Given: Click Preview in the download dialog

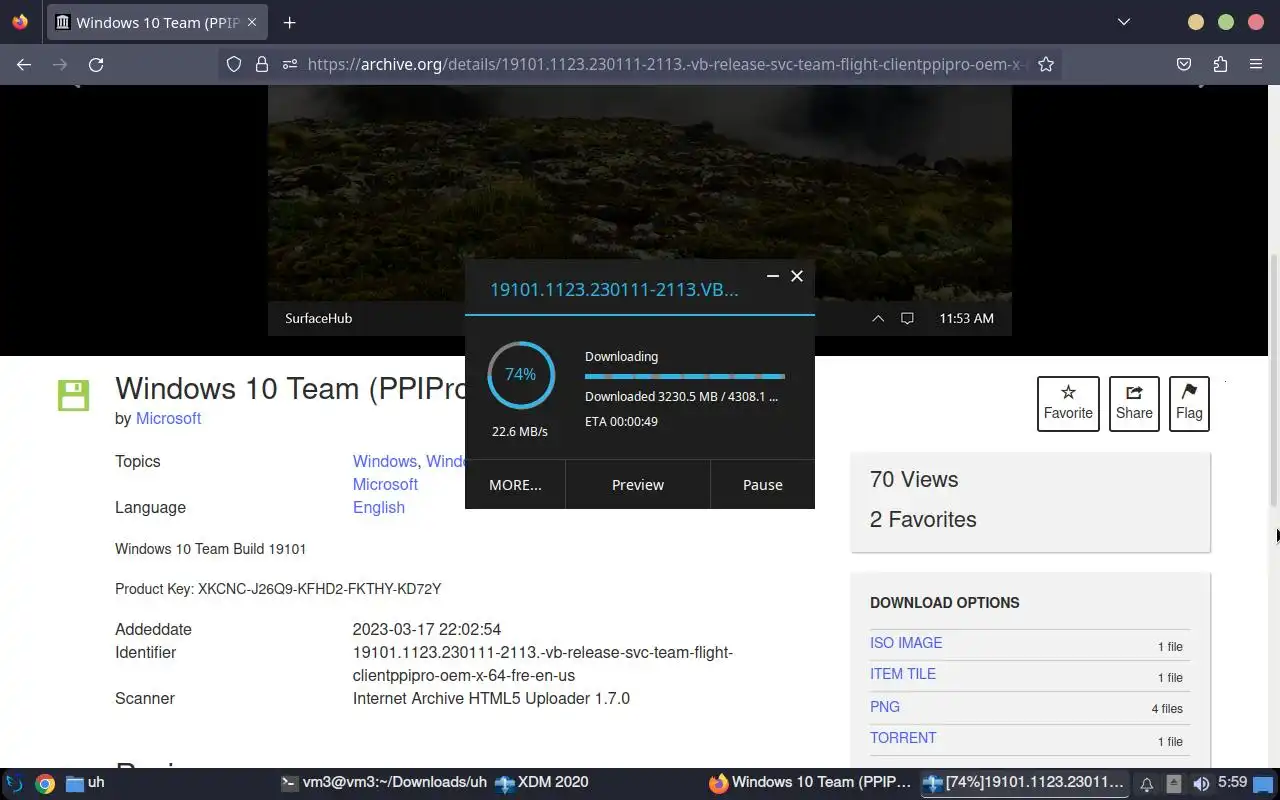Looking at the screenshot, I should pos(638,484).
